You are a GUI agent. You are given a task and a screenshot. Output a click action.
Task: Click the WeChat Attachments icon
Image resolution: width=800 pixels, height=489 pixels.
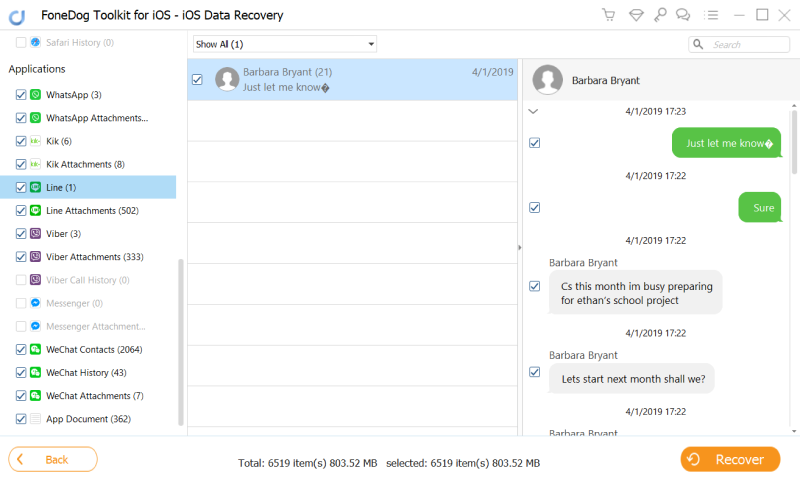click(x=35, y=396)
